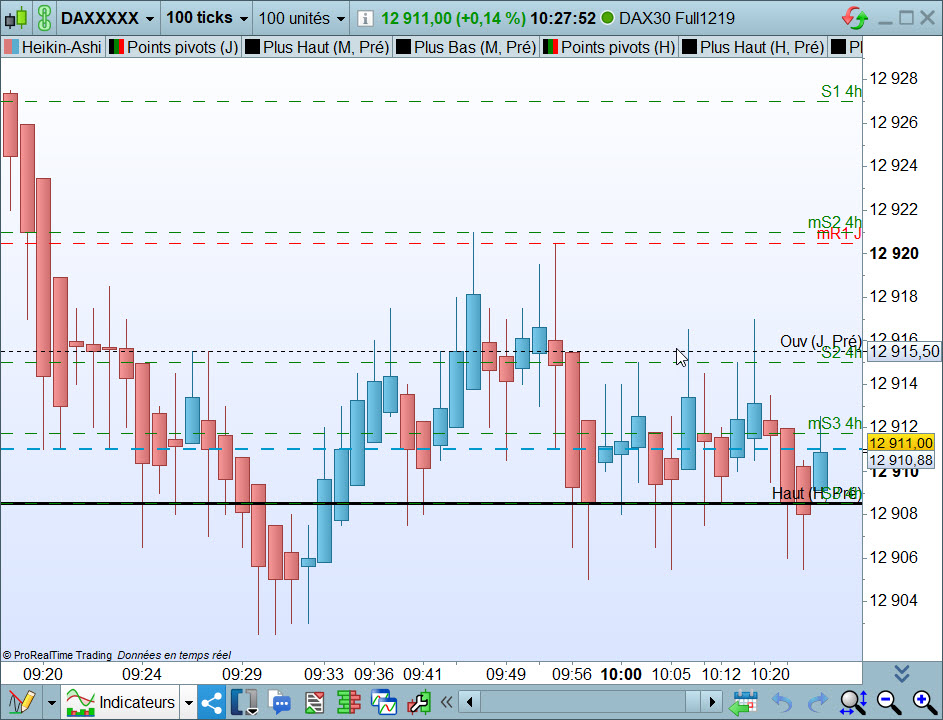Click the Indicateurs button
The width and height of the screenshot is (943, 720).
pyautogui.click(x=120, y=702)
